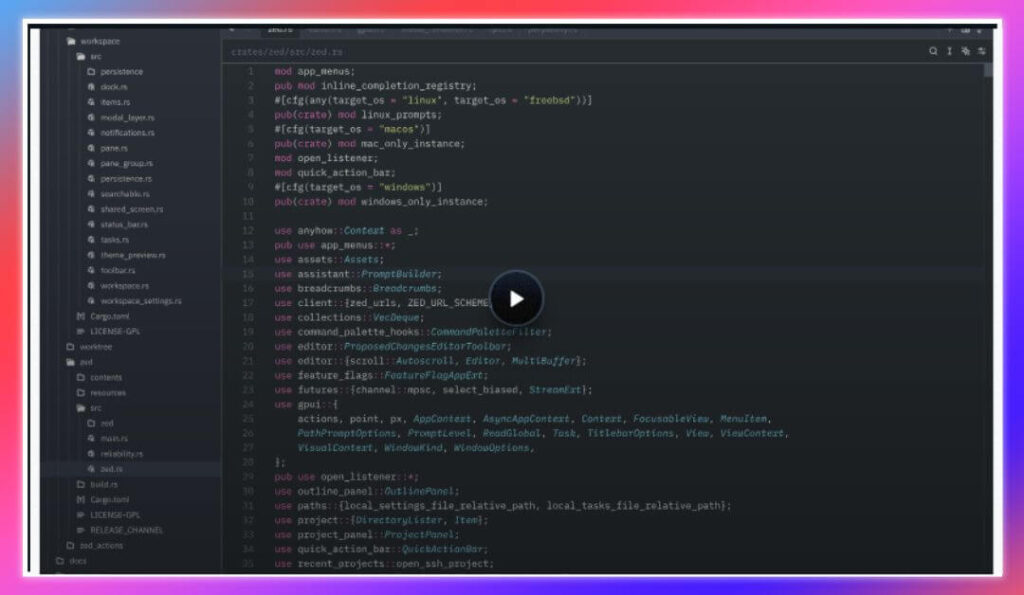Click the Rust icon beside reliability.rs

(91, 453)
